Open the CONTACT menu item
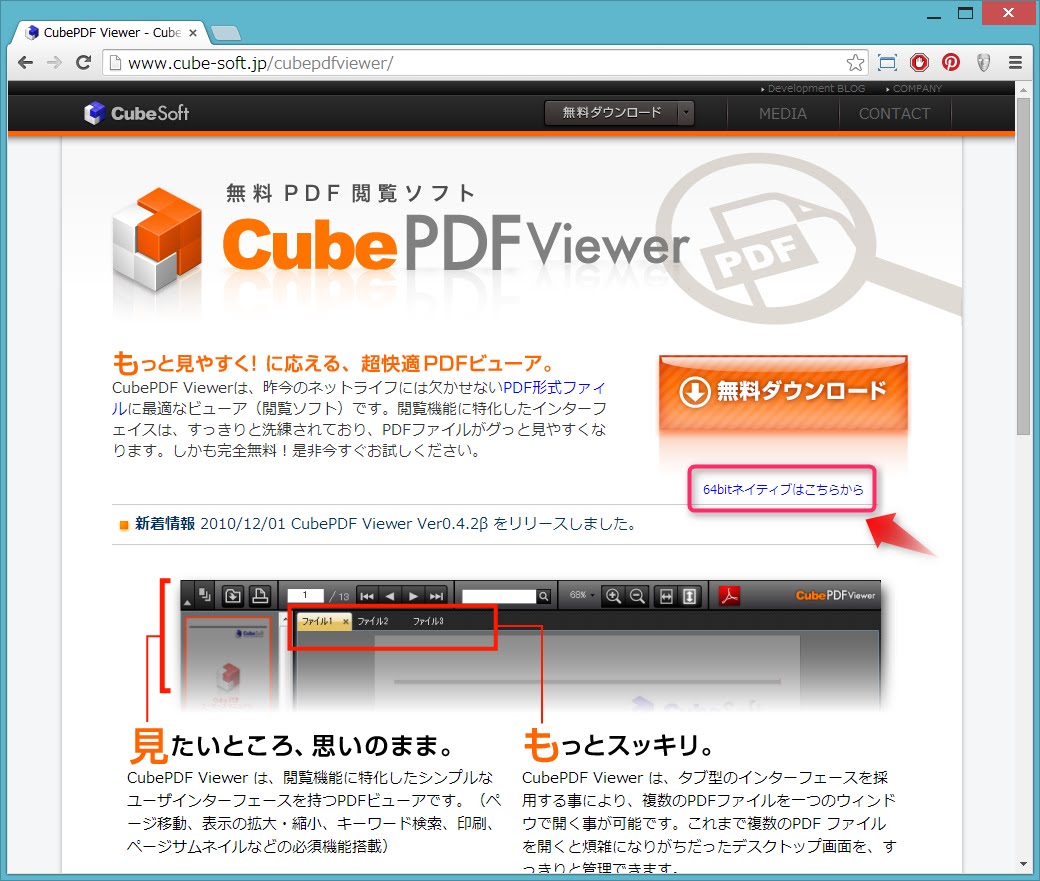 point(894,113)
